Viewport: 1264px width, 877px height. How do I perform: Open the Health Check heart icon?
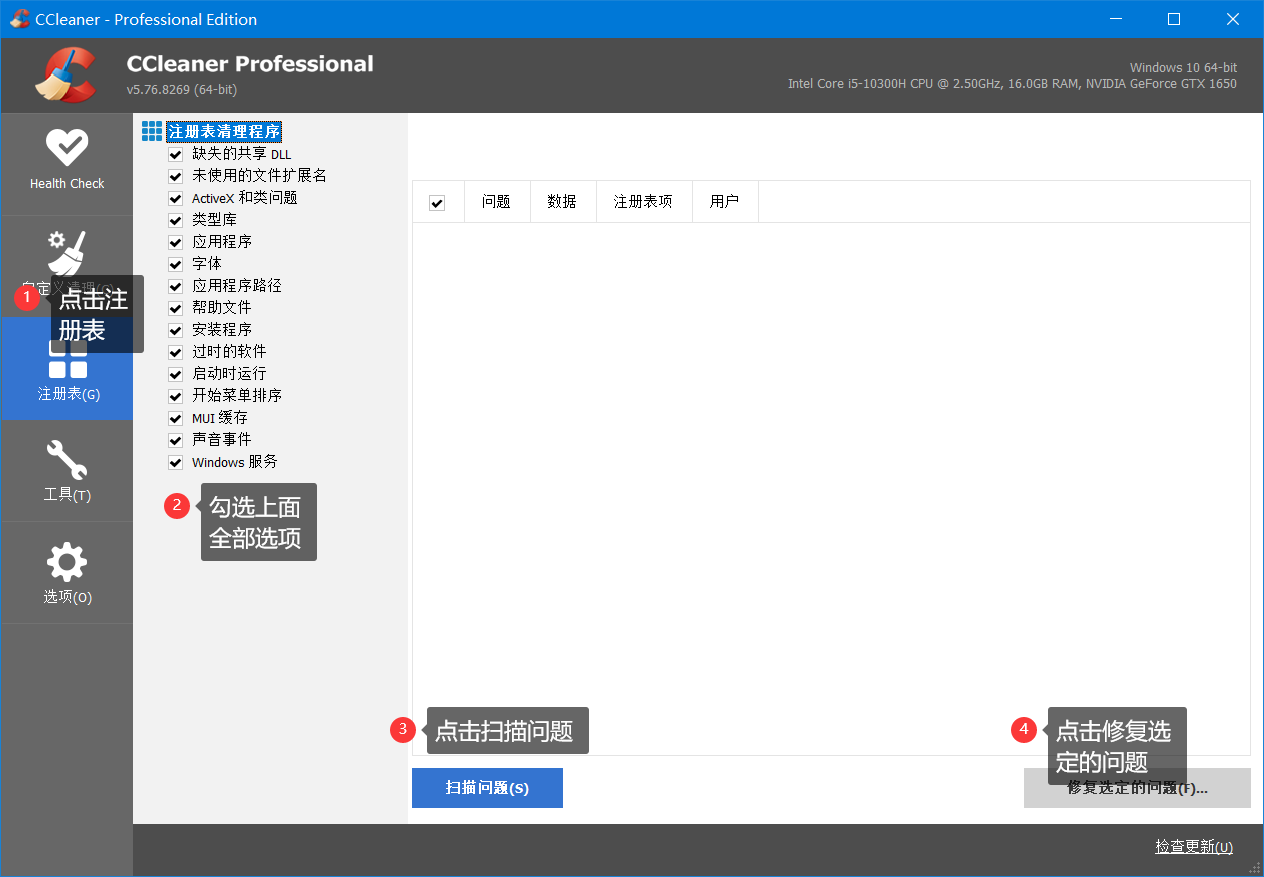(x=67, y=147)
